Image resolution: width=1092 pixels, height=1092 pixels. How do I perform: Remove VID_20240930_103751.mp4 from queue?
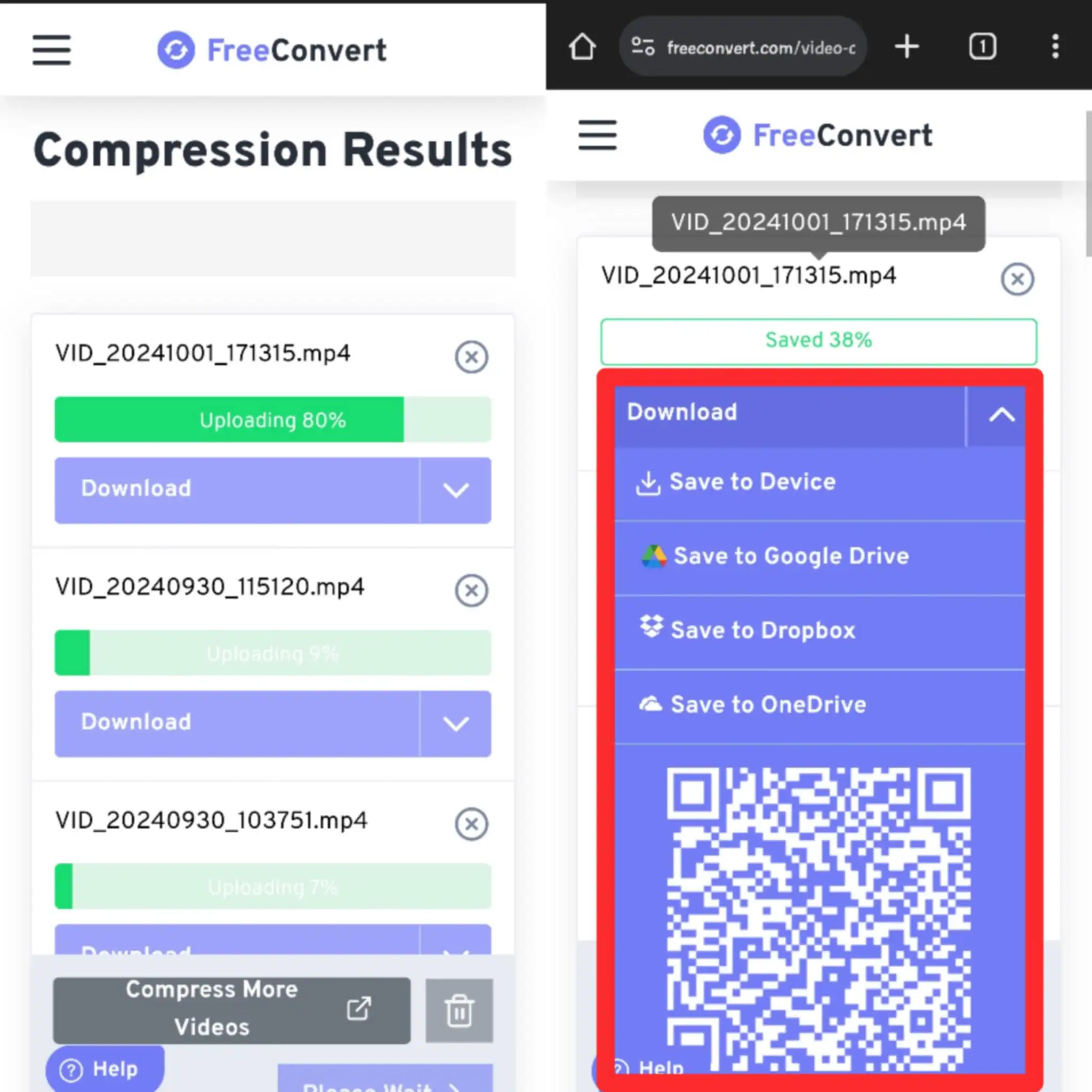click(471, 821)
